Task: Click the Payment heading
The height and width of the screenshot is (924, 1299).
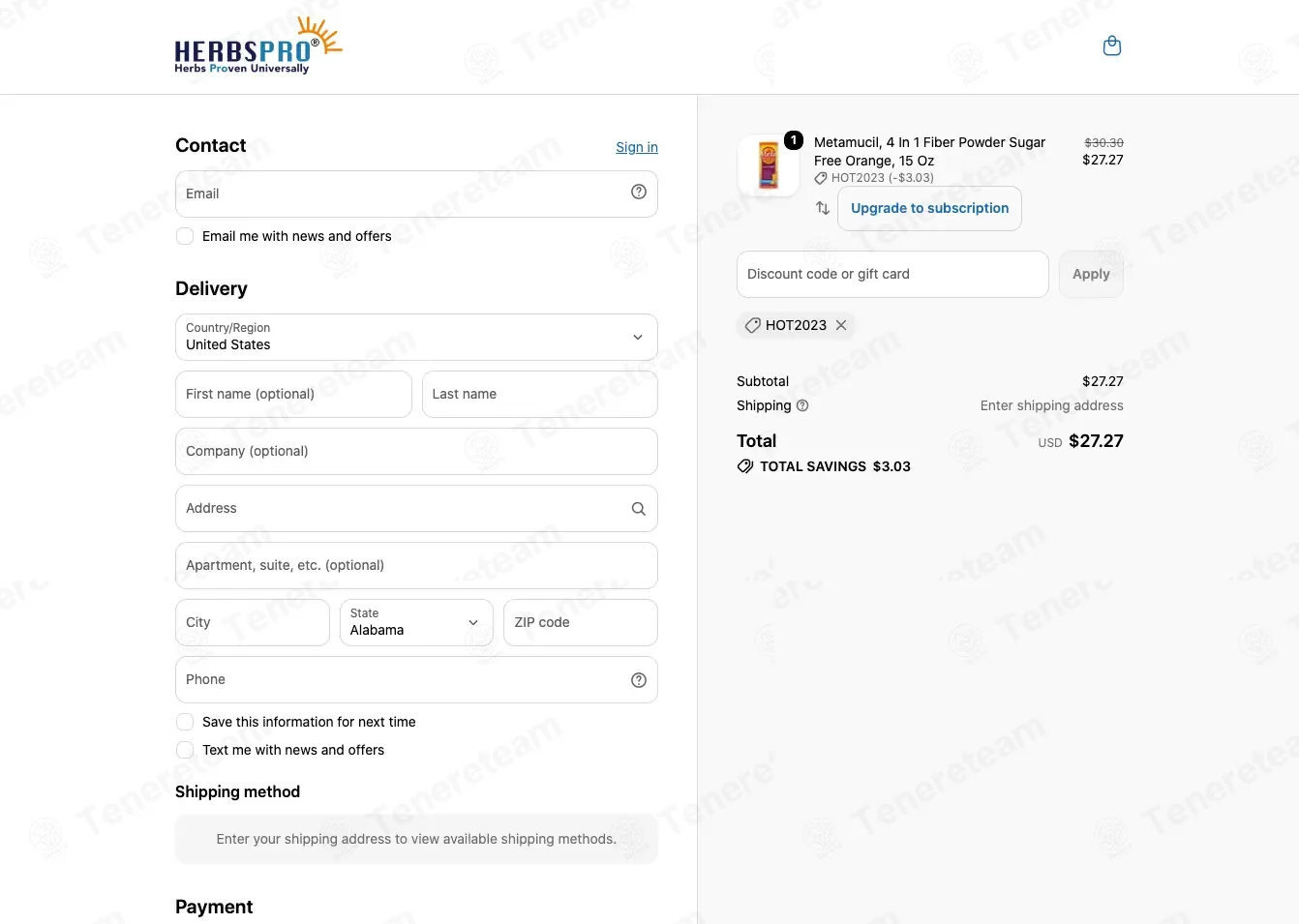Action: tap(214, 907)
